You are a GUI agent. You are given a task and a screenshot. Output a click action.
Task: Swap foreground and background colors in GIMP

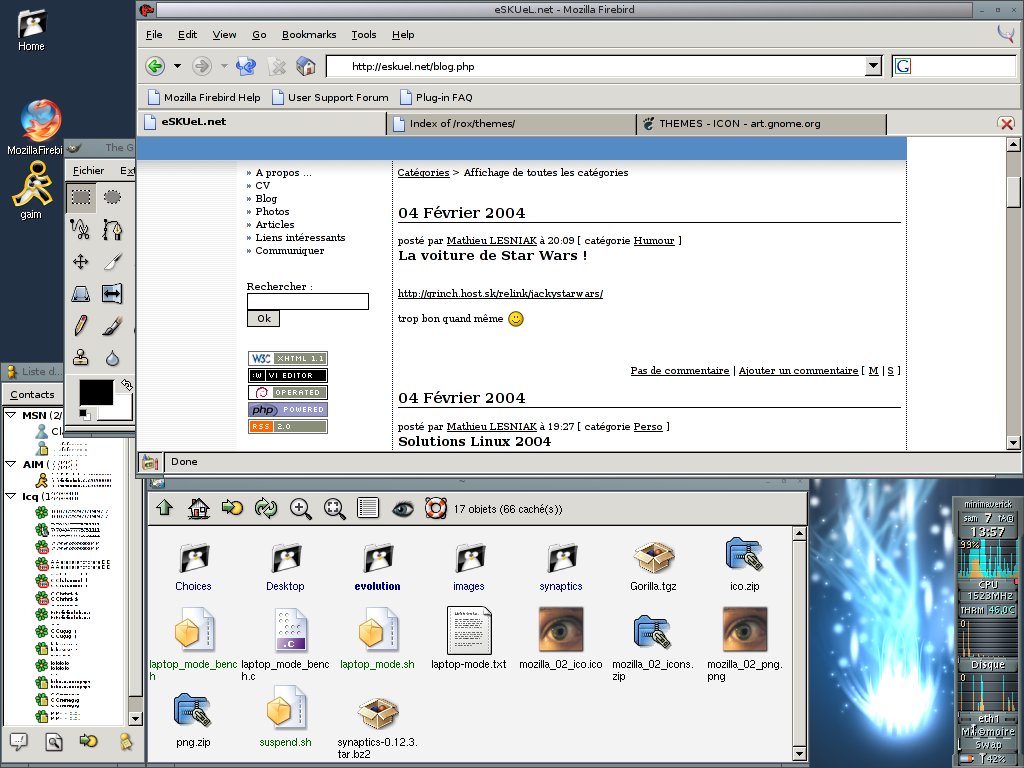(127, 385)
